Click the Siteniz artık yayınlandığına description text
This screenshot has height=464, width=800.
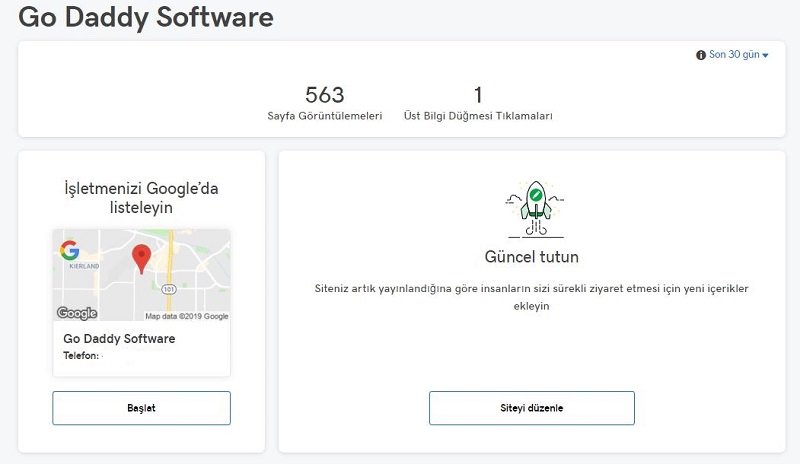532,297
